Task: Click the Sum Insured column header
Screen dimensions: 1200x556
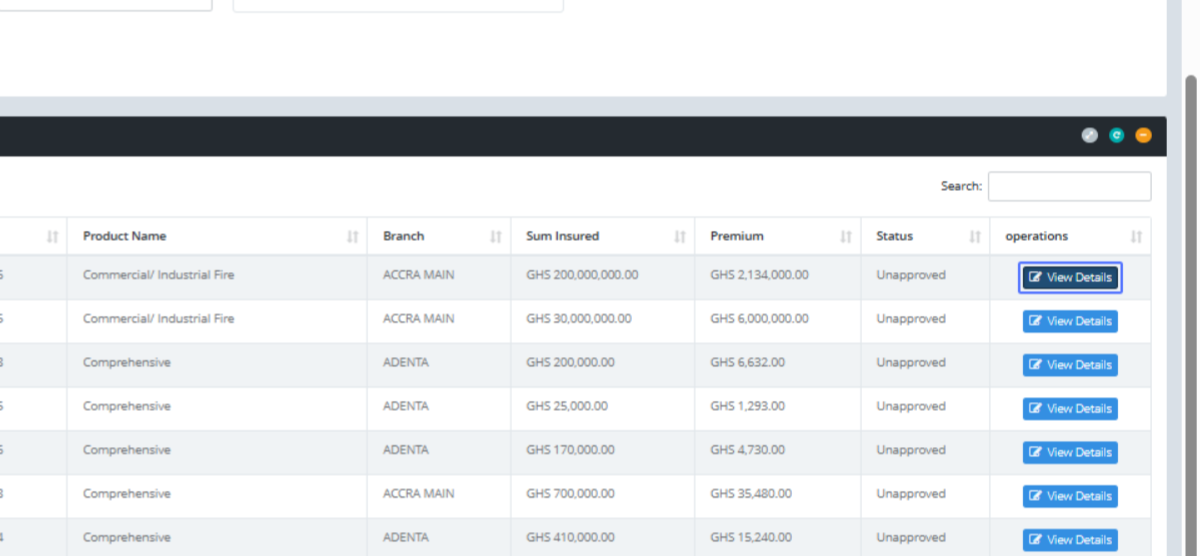Action: [x=563, y=237]
